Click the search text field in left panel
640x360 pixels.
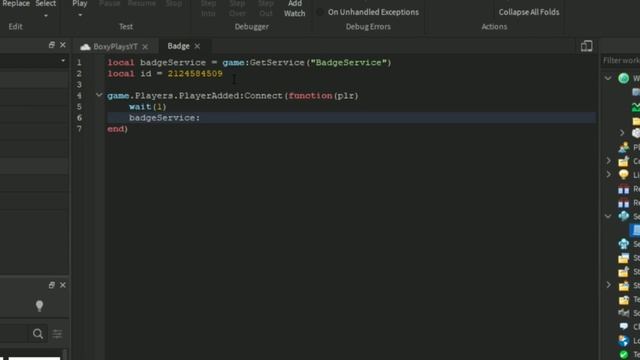[x=13, y=334]
